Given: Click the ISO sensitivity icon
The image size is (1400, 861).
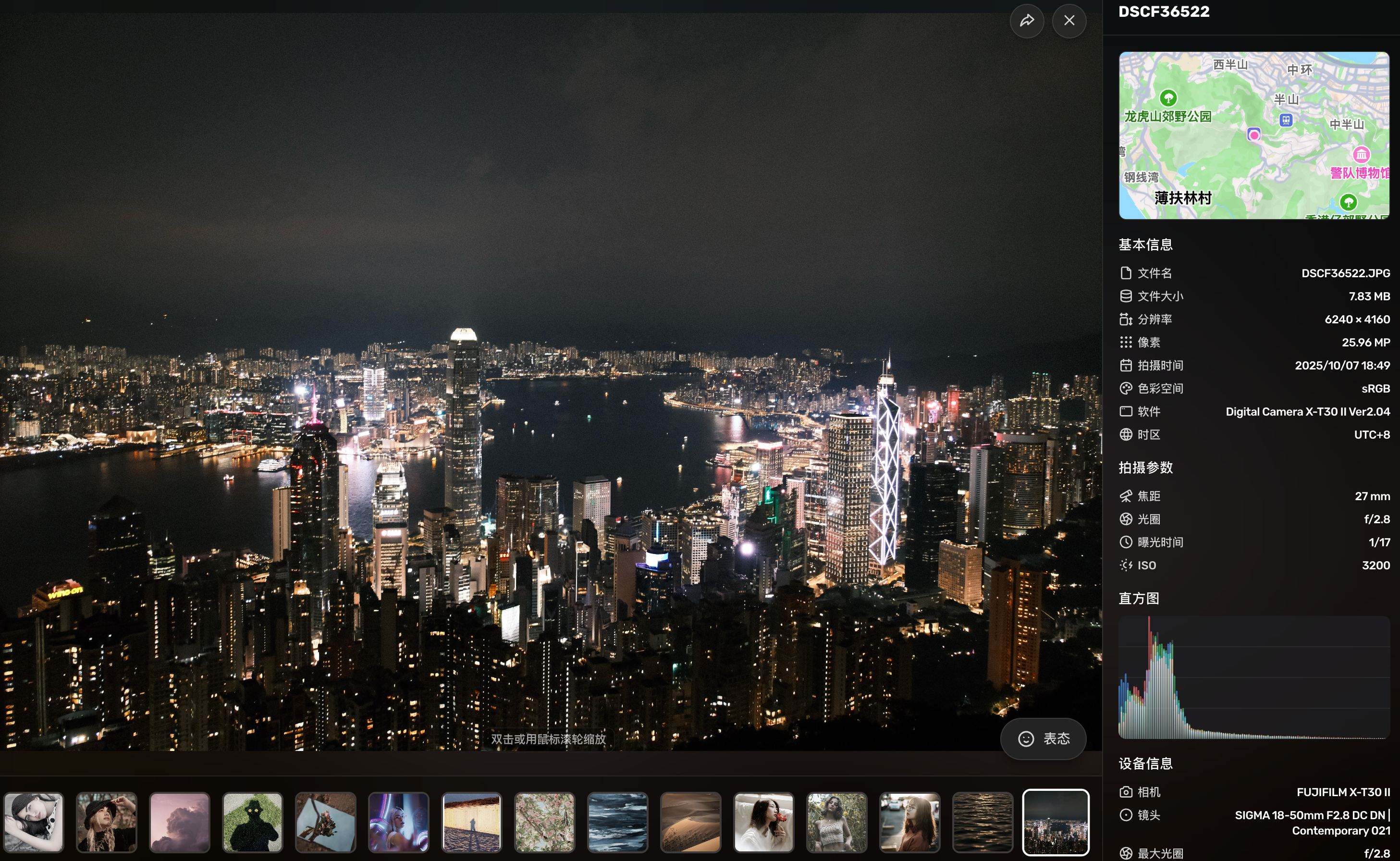Looking at the screenshot, I should [x=1126, y=566].
